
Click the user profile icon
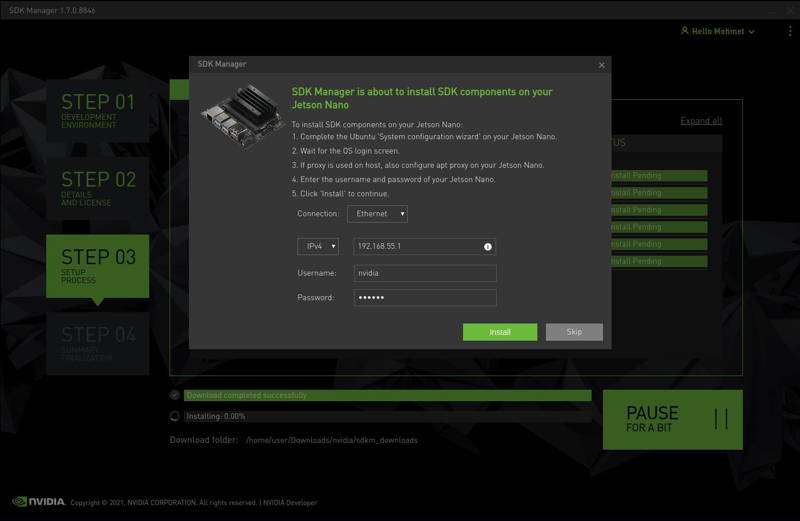pos(685,31)
